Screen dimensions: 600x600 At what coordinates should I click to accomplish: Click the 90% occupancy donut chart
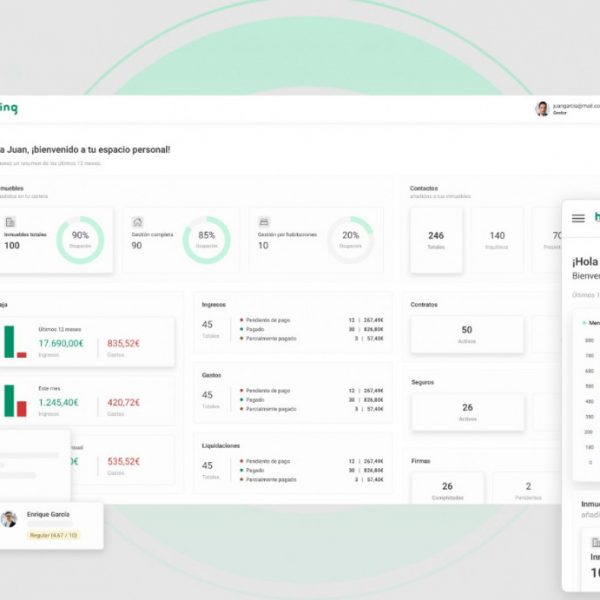80,240
